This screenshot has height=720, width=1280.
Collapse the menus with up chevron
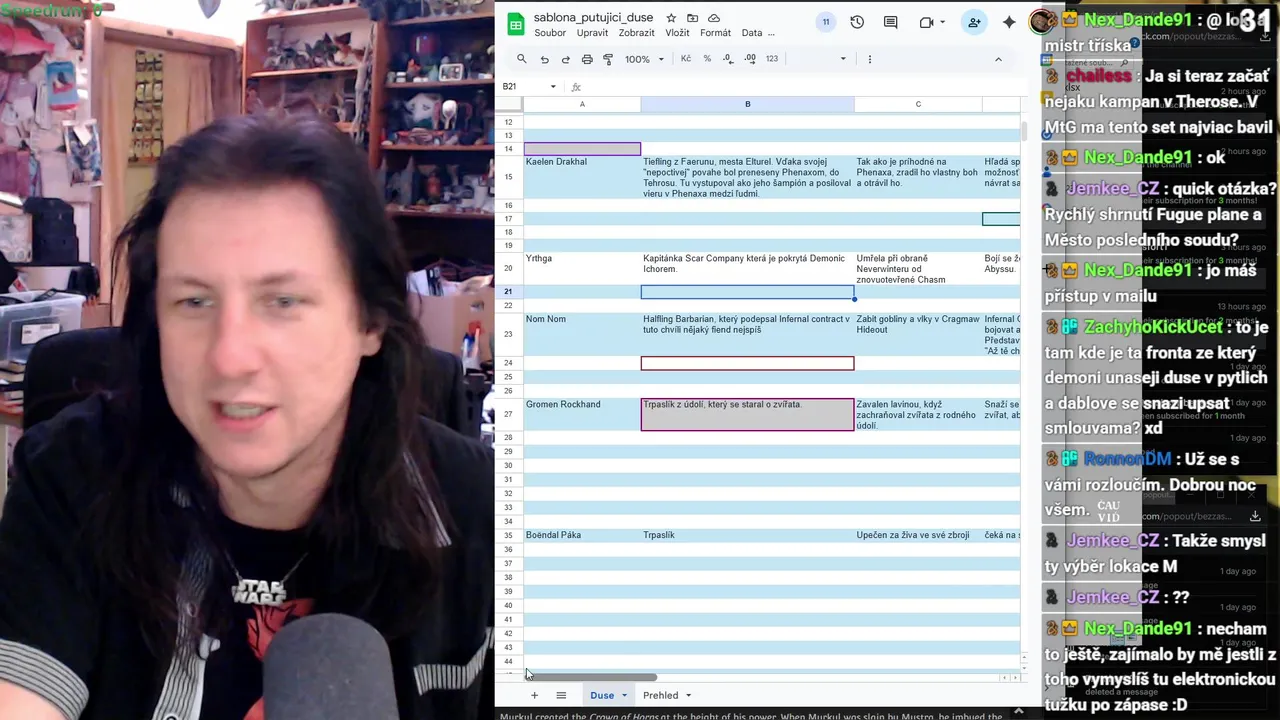coord(998,59)
